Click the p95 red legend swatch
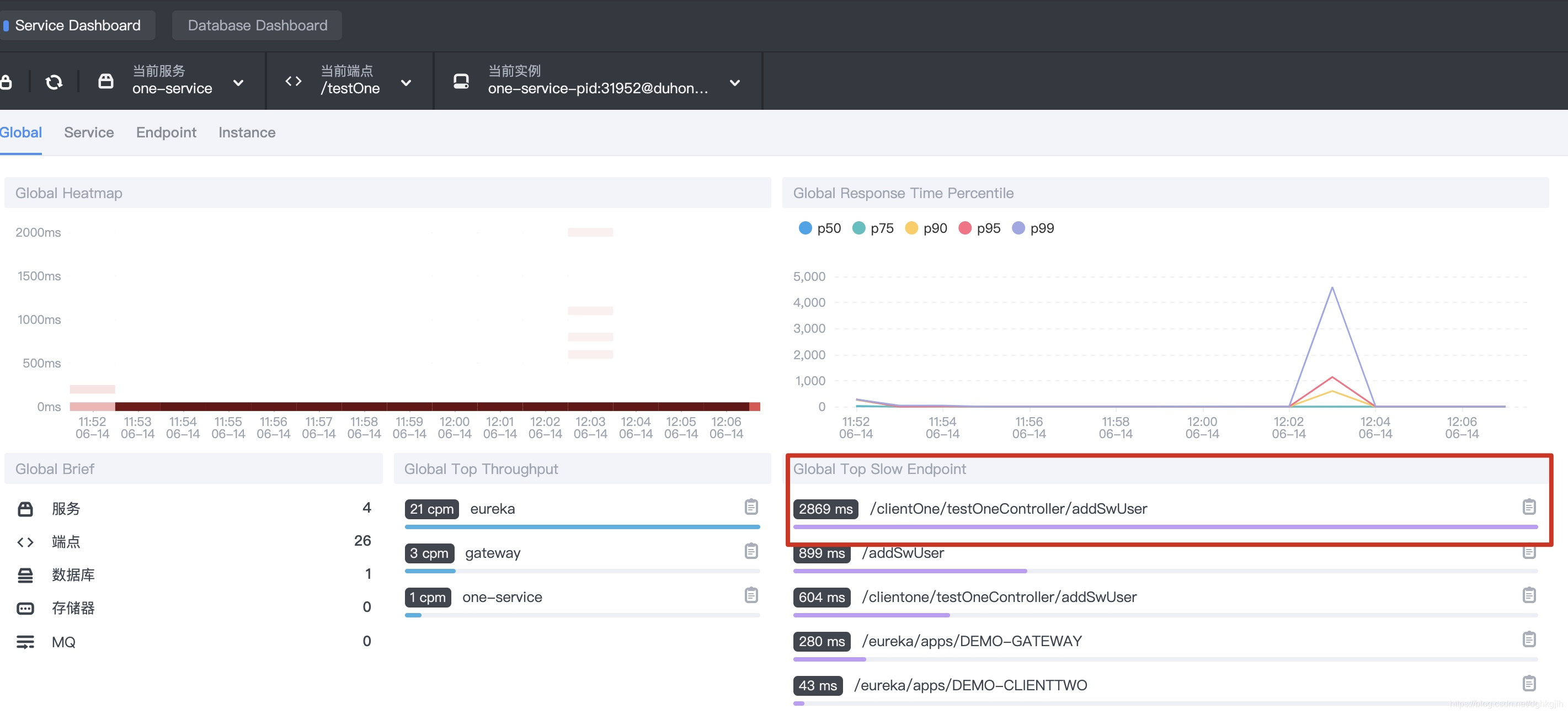 [964, 228]
